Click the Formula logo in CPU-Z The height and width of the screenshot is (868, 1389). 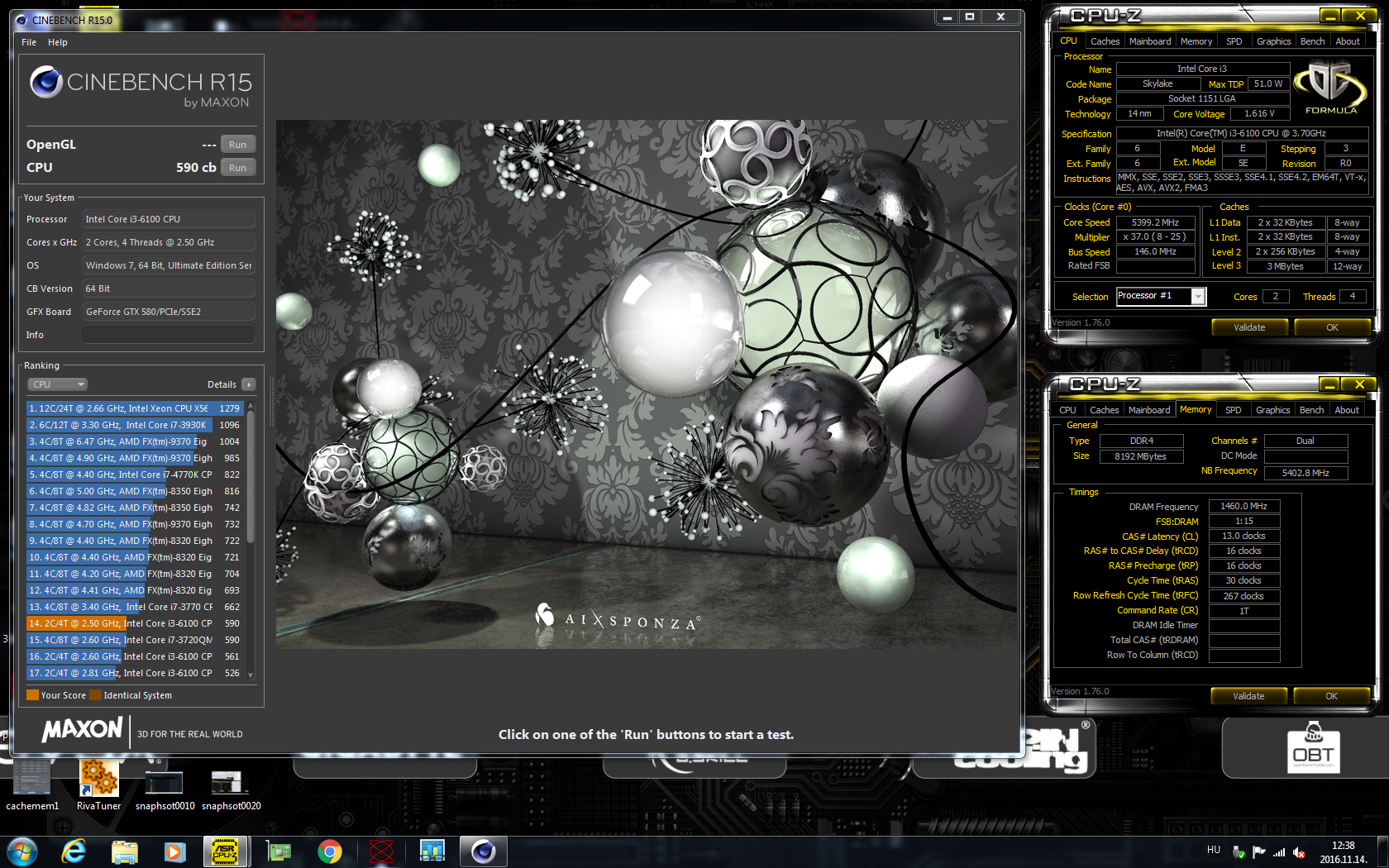click(x=1330, y=89)
